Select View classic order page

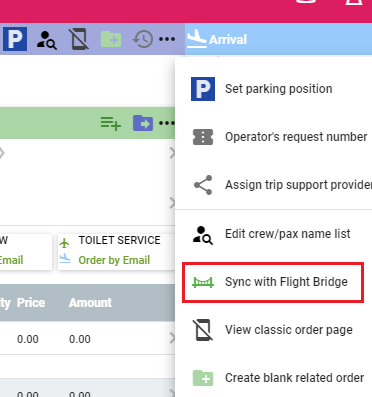(273, 330)
